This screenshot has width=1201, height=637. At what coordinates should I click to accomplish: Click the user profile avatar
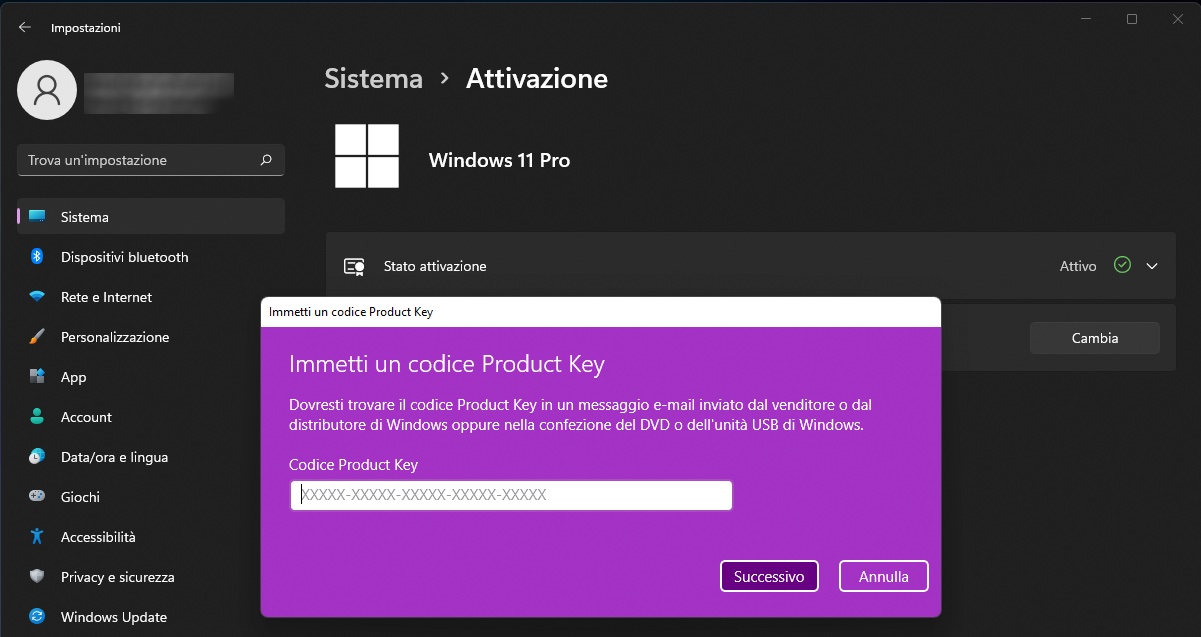[47, 90]
